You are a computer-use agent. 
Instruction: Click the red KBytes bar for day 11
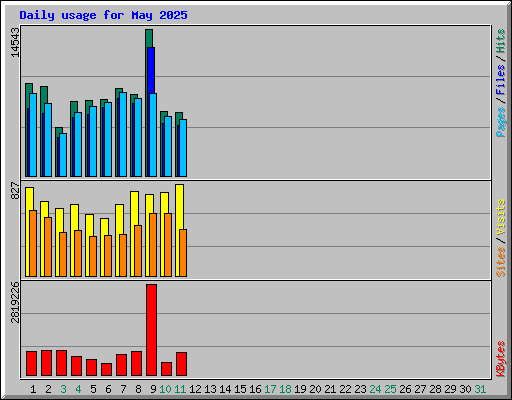181,364
